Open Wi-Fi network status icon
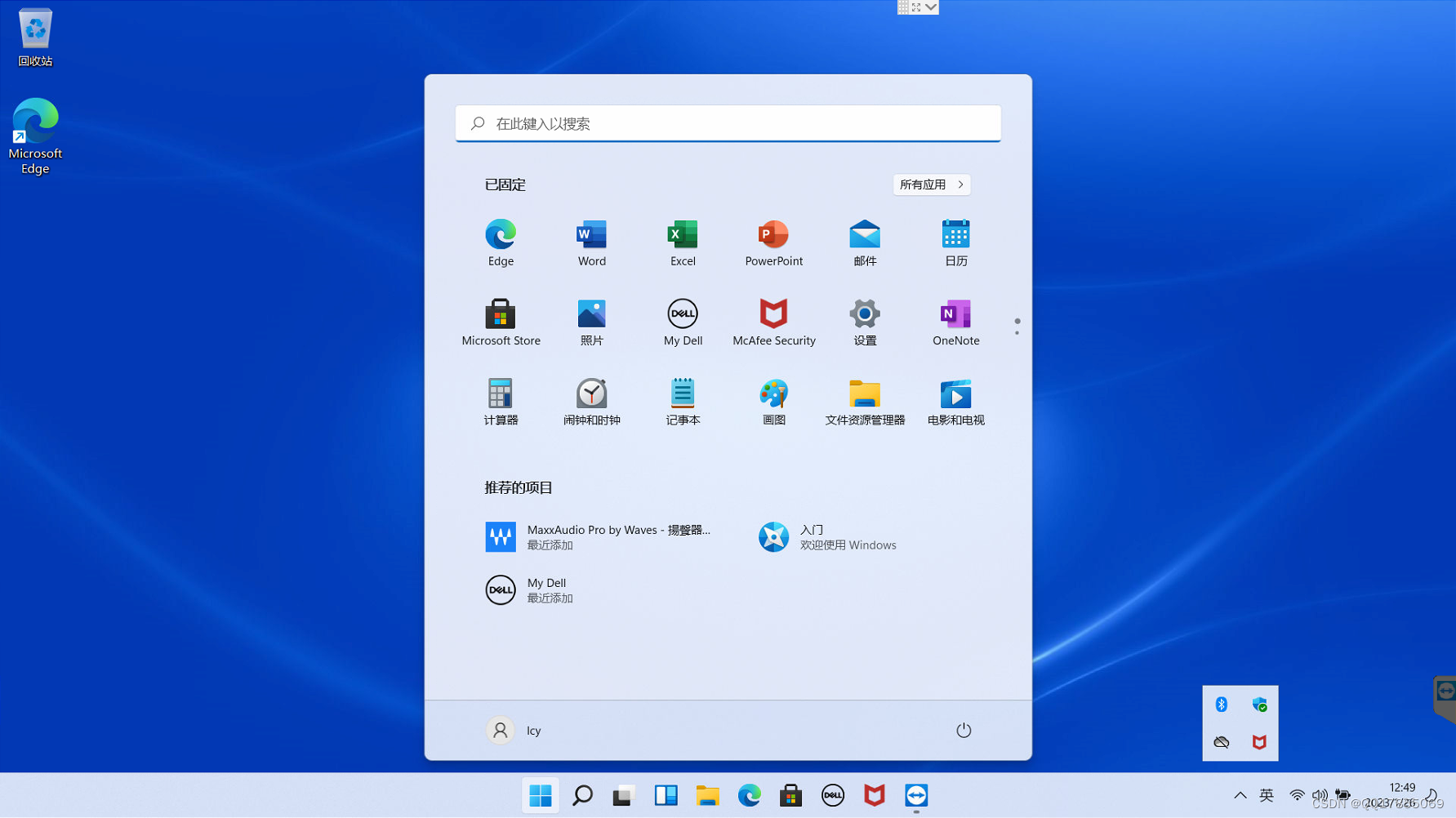This screenshot has width=1456, height=818. click(1296, 795)
